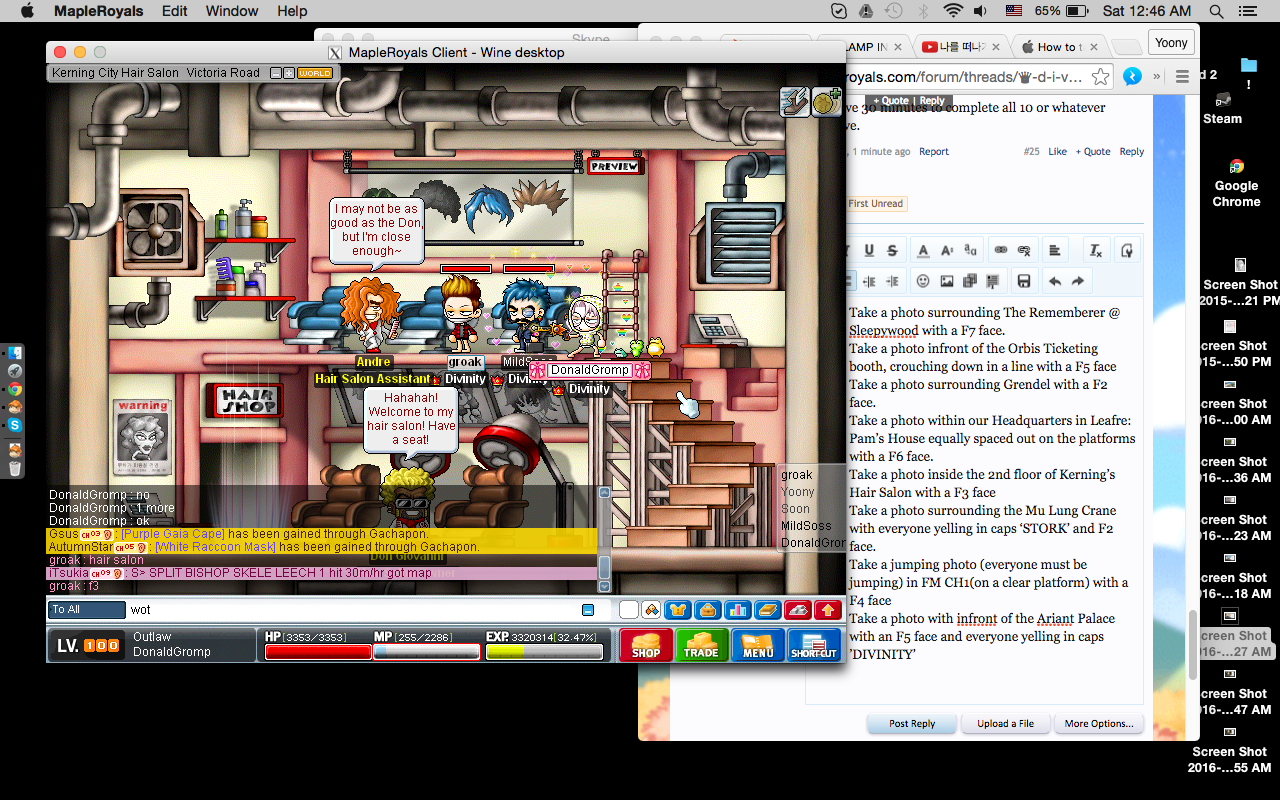
Task: Click the blue lightning extension icon in Chrome
Action: pos(1132,77)
